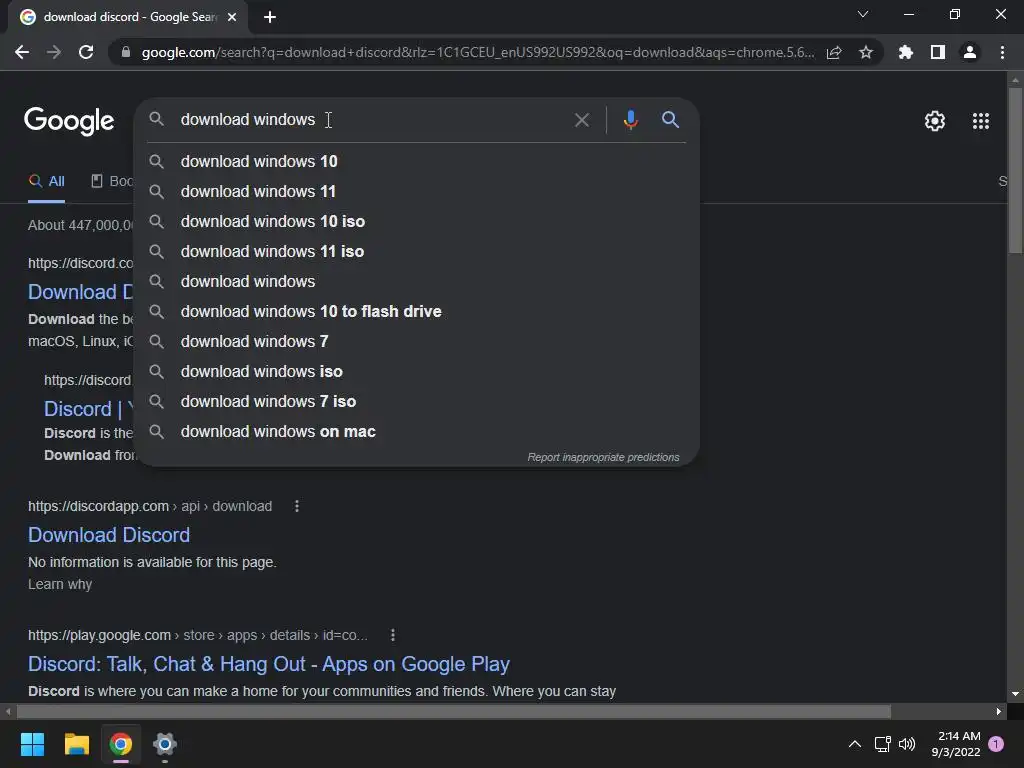Open the tab search dropdown arrow
Image resolution: width=1024 pixels, height=768 pixels.
pyautogui.click(x=863, y=14)
